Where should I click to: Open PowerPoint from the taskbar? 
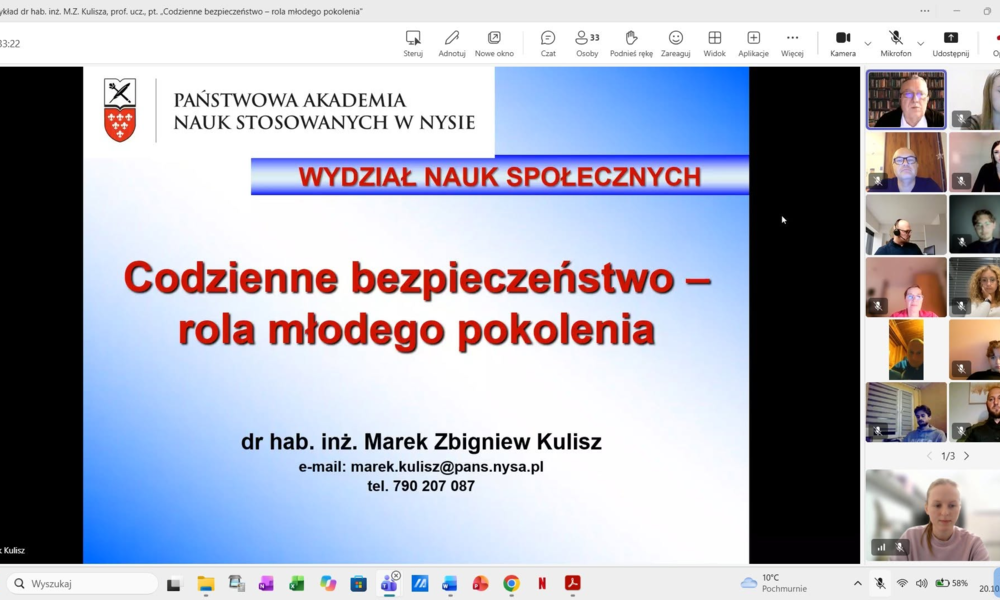[480, 583]
